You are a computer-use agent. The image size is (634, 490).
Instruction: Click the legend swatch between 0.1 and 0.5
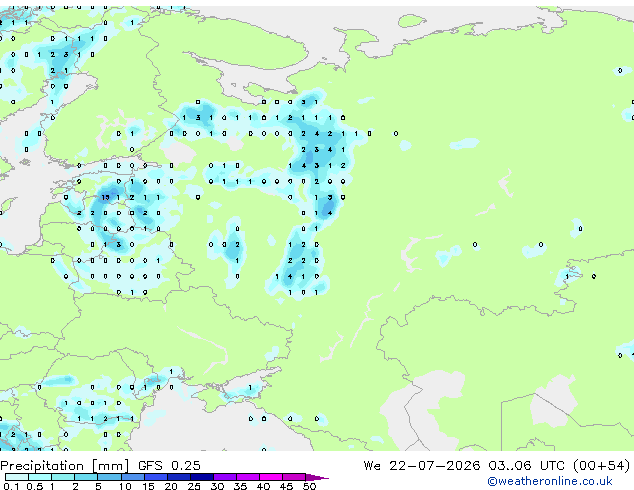(17, 477)
